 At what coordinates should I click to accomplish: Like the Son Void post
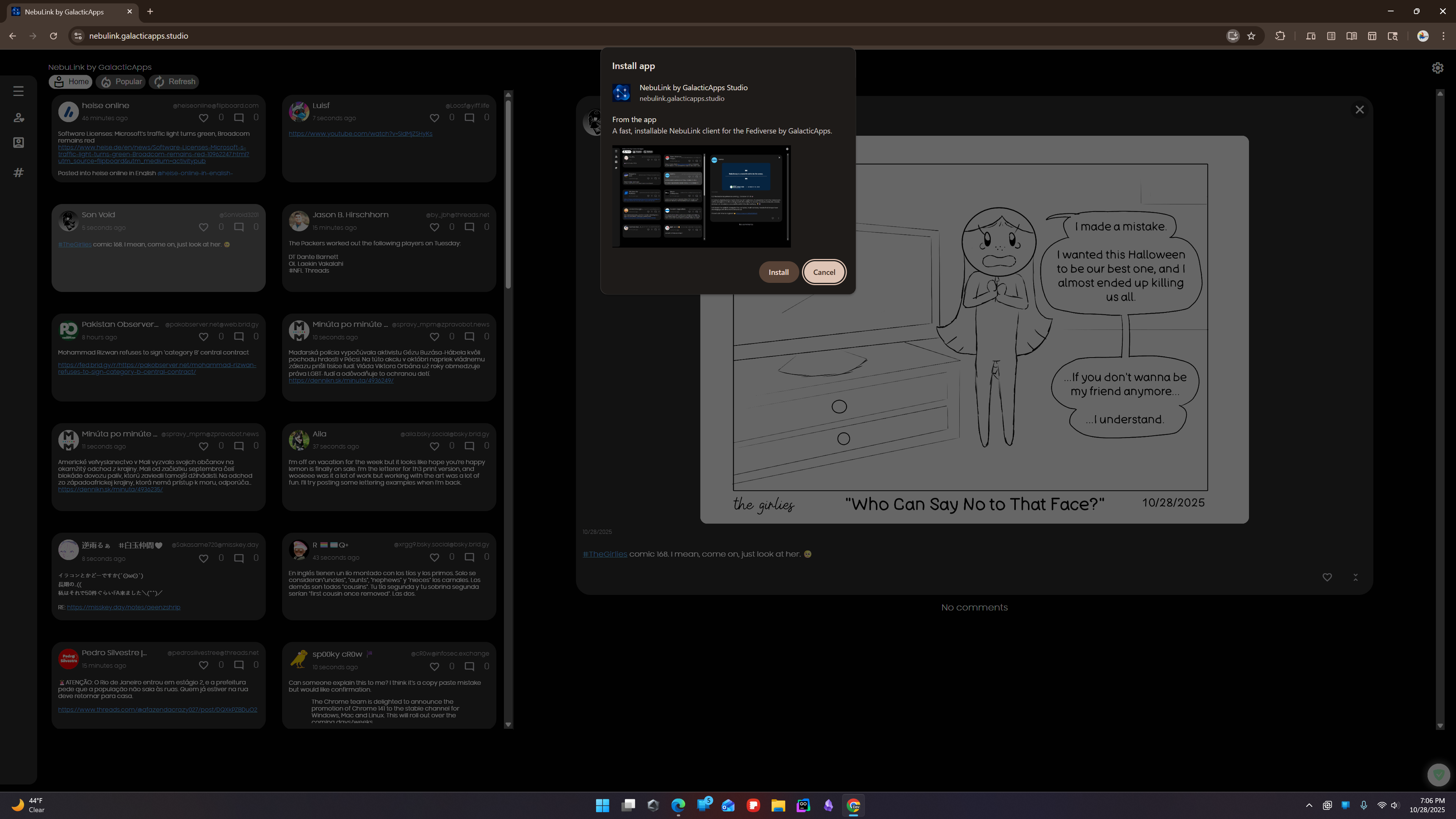coord(204,227)
